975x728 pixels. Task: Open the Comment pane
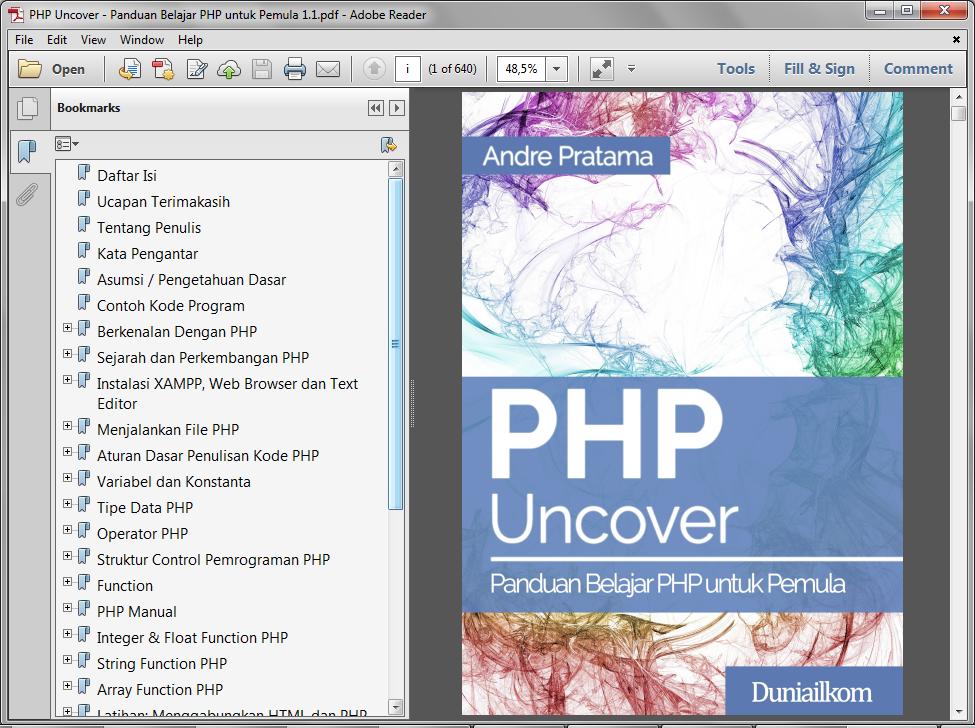(x=918, y=69)
